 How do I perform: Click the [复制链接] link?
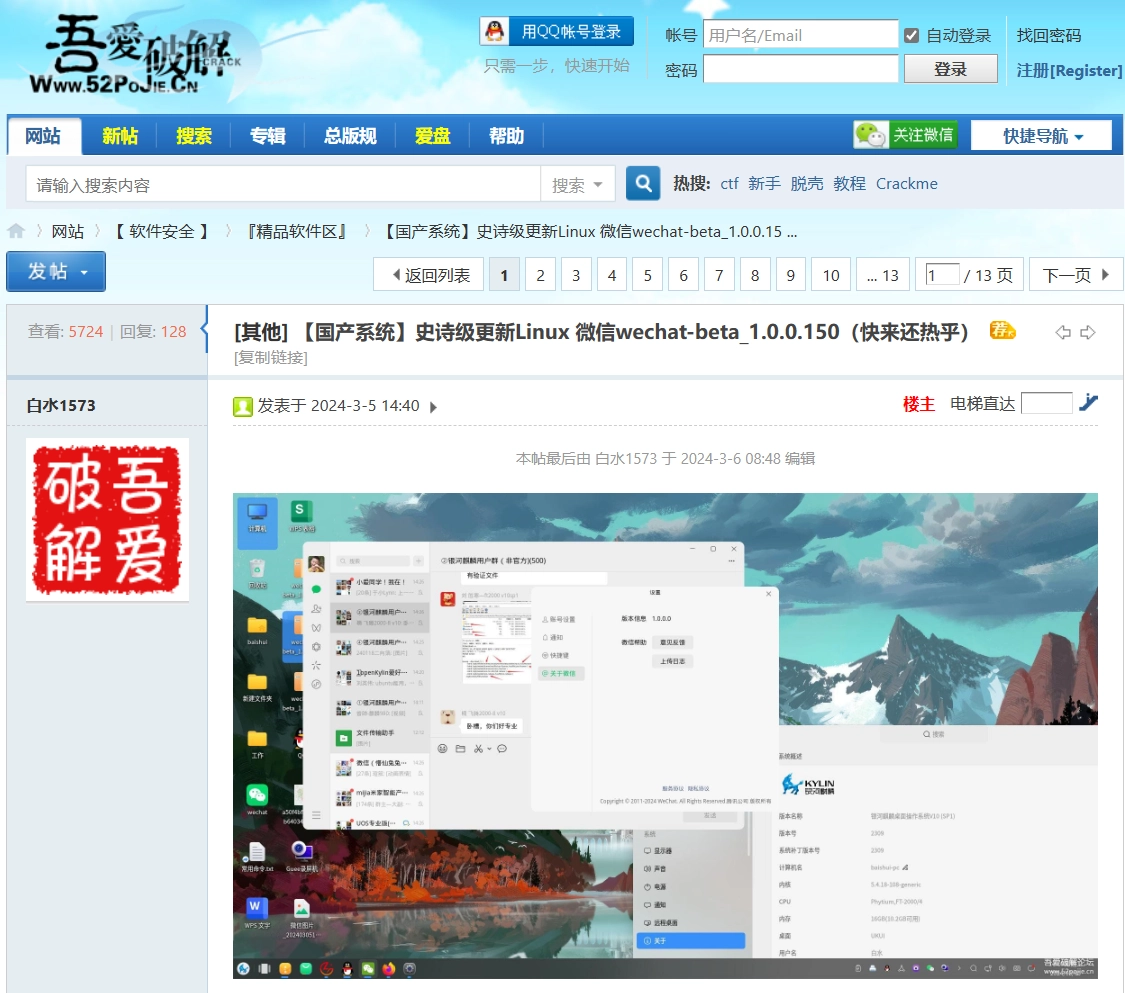[270, 357]
